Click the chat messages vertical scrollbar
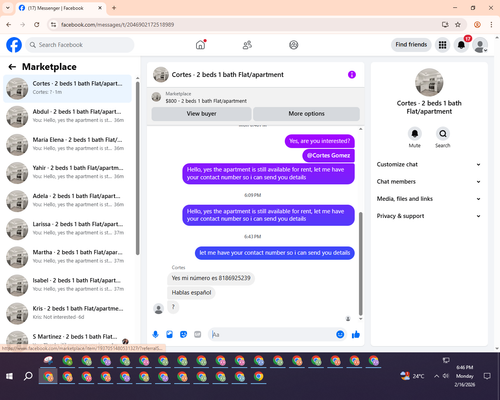Screen dimensions: 500x400 pyautogui.click(x=360, y=263)
